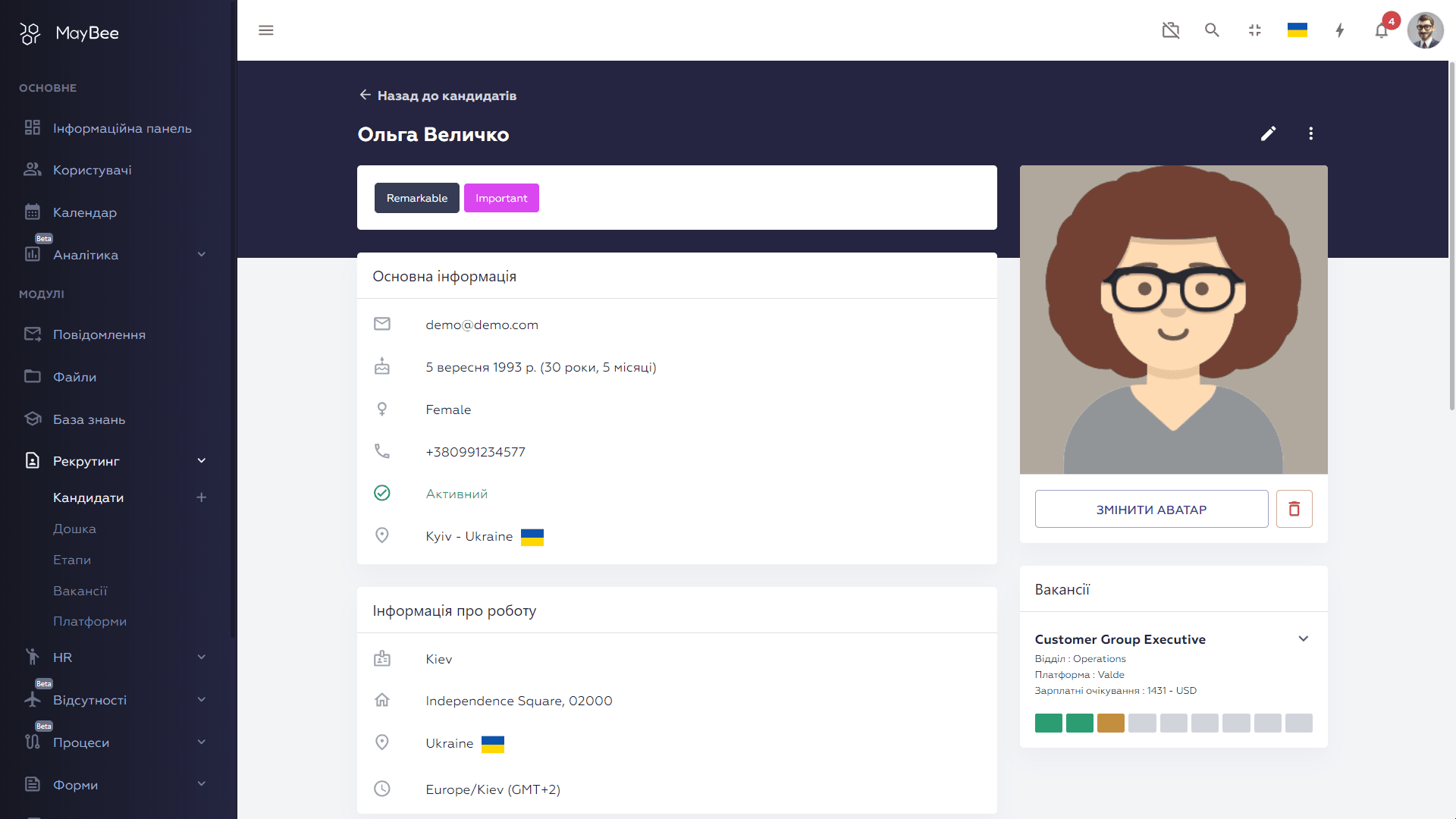Open quick actions lightning bolt

pyautogui.click(x=1340, y=30)
